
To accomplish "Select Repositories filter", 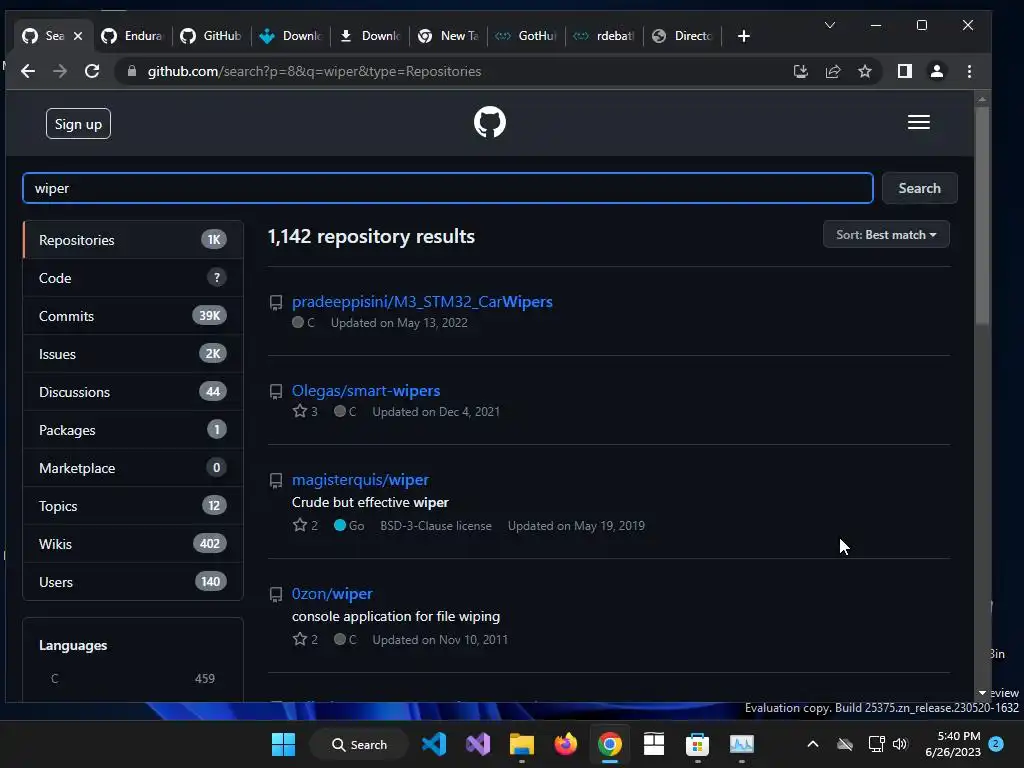I will point(133,240).
